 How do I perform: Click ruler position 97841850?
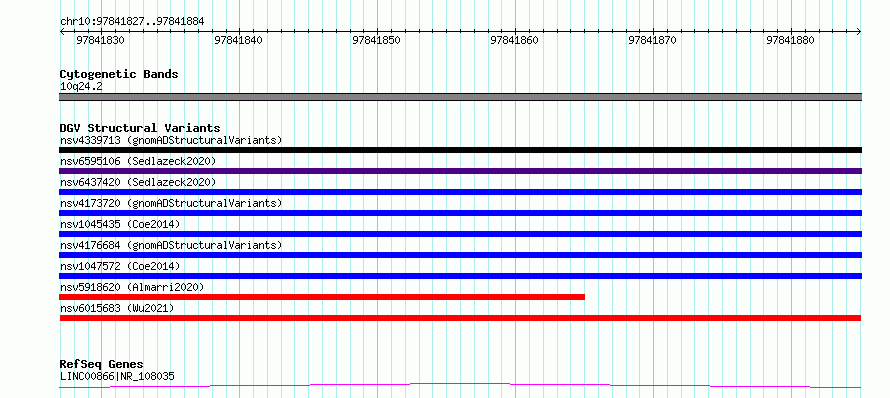376,40
